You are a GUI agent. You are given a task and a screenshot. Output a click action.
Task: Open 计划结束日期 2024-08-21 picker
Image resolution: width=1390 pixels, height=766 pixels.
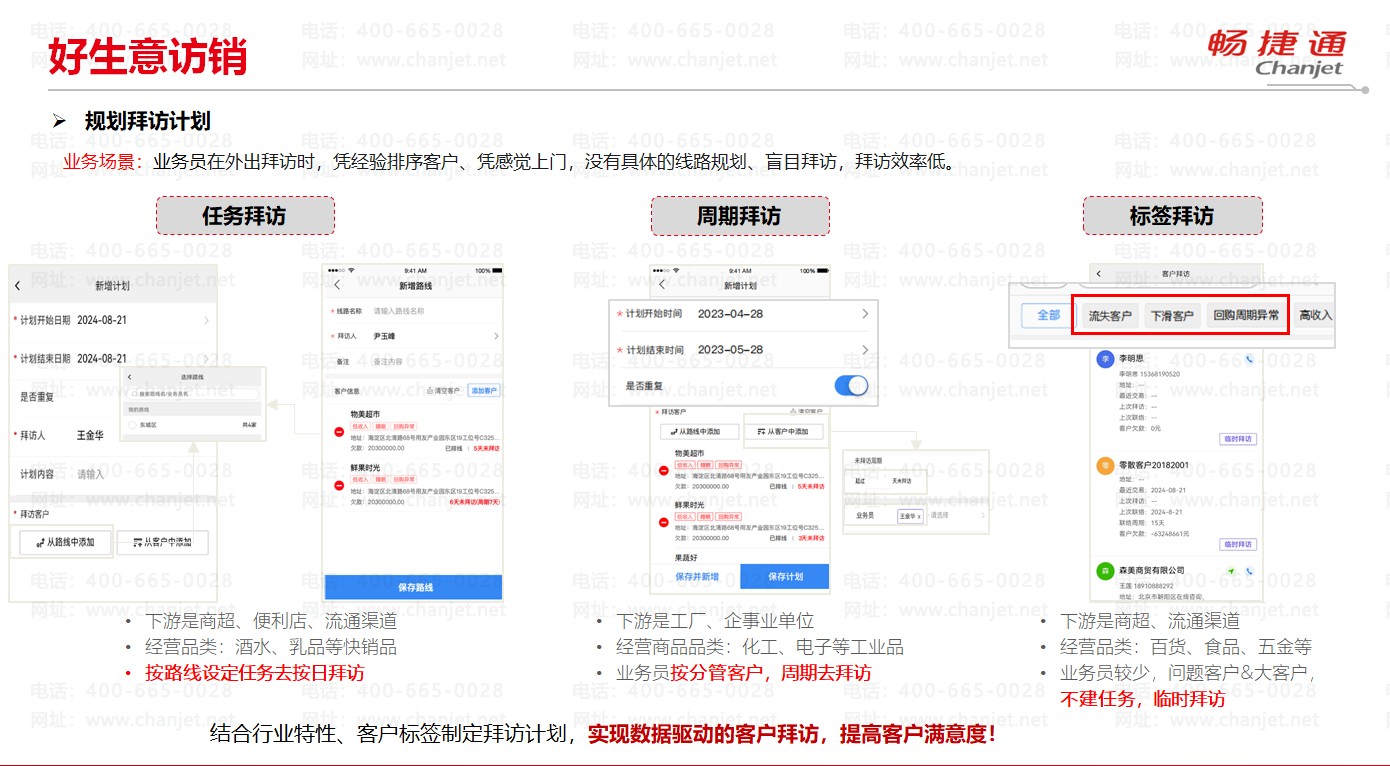(x=113, y=358)
